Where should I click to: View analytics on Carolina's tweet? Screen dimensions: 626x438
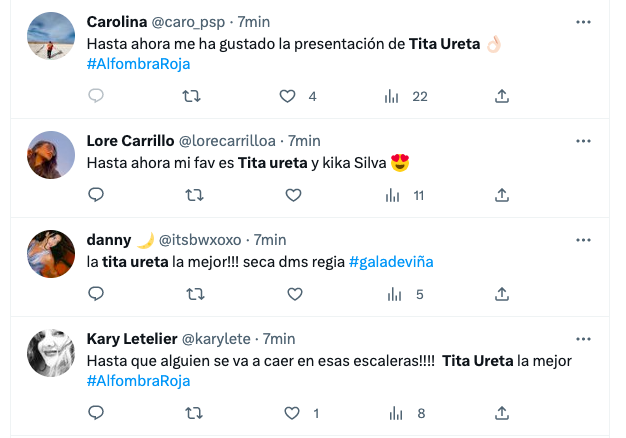[394, 96]
